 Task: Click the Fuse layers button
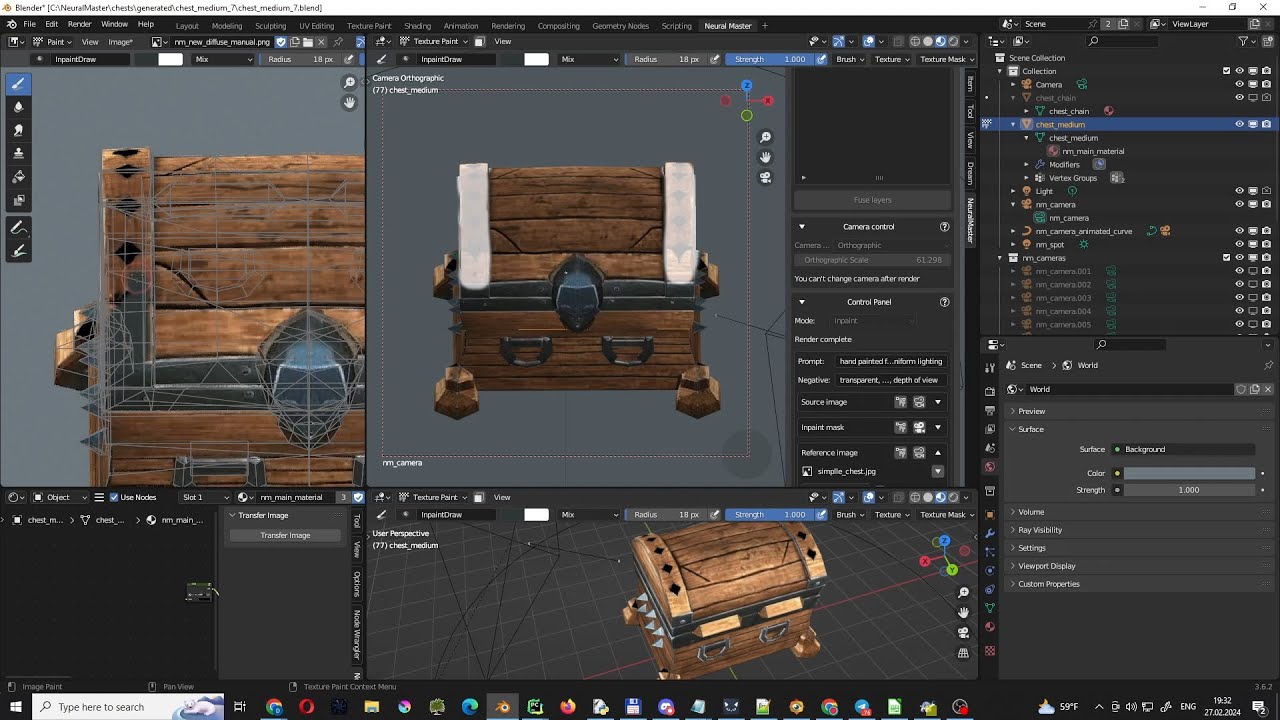point(872,200)
